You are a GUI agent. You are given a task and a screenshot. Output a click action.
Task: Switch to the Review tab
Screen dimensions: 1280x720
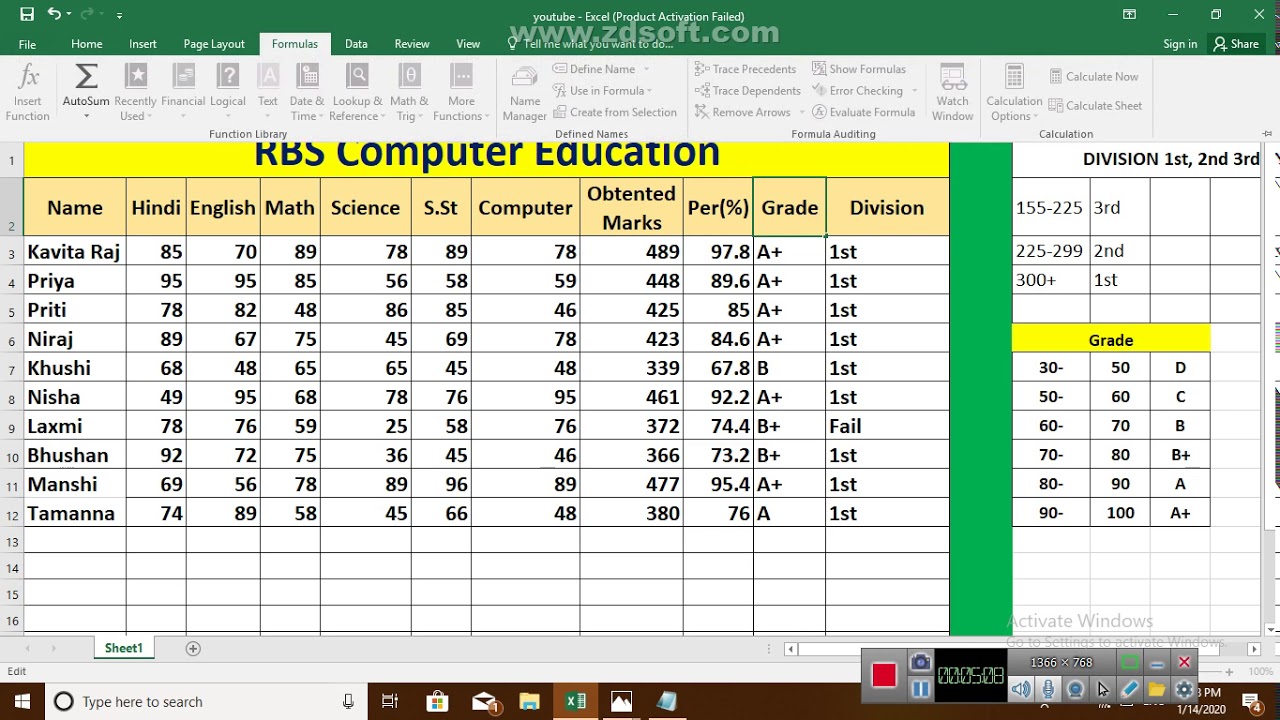pos(412,44)
